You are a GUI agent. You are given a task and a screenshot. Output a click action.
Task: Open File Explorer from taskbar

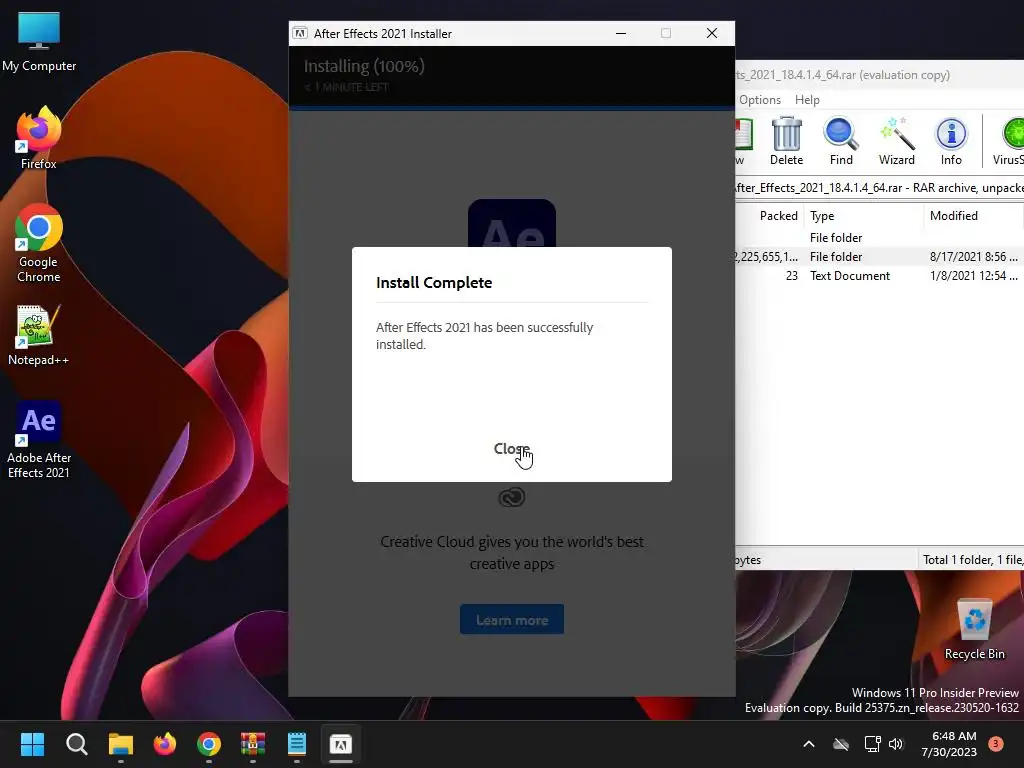pos(121,744)
